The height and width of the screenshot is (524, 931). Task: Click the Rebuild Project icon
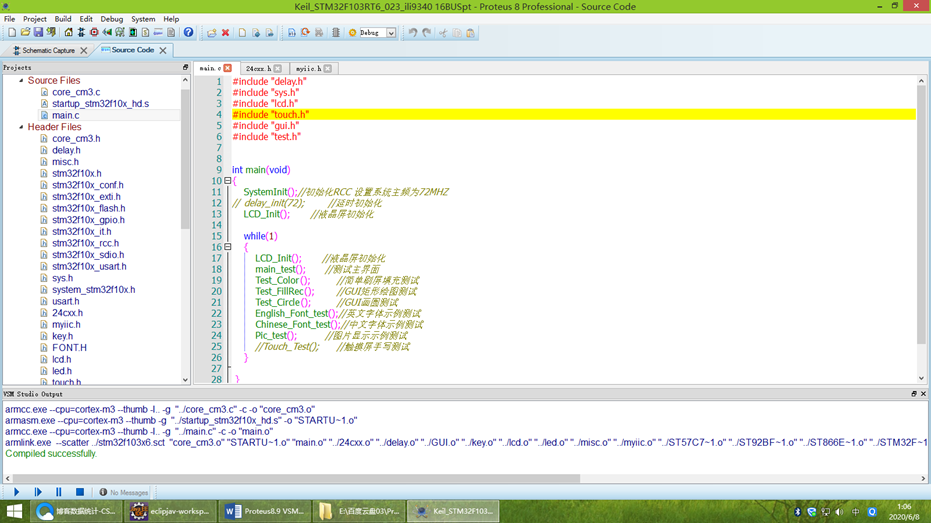[305, 33]
